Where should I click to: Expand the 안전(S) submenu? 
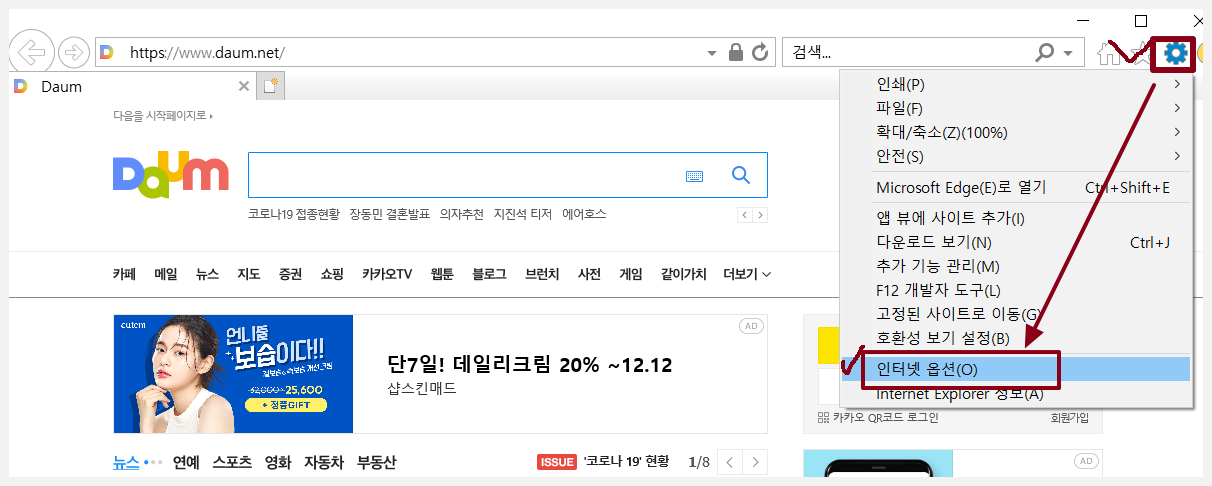[x=1178, y=156]
